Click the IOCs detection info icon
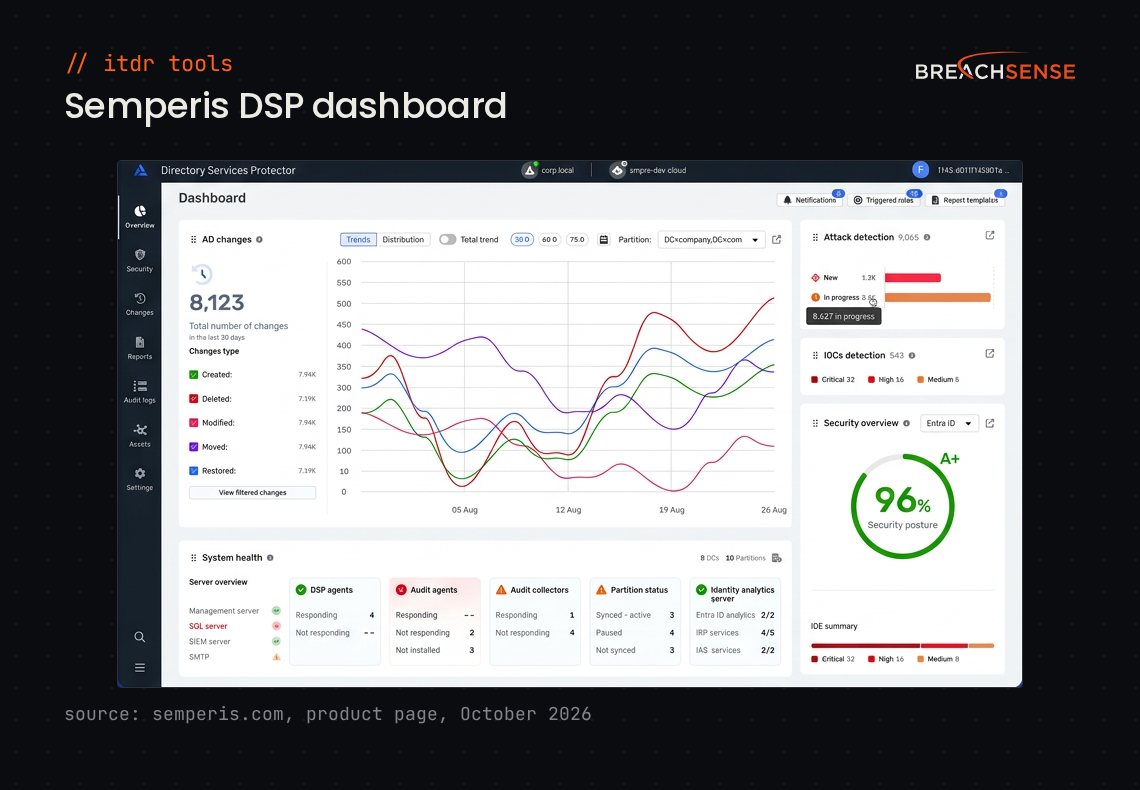 pyautogui.click(x=912, y=355)
